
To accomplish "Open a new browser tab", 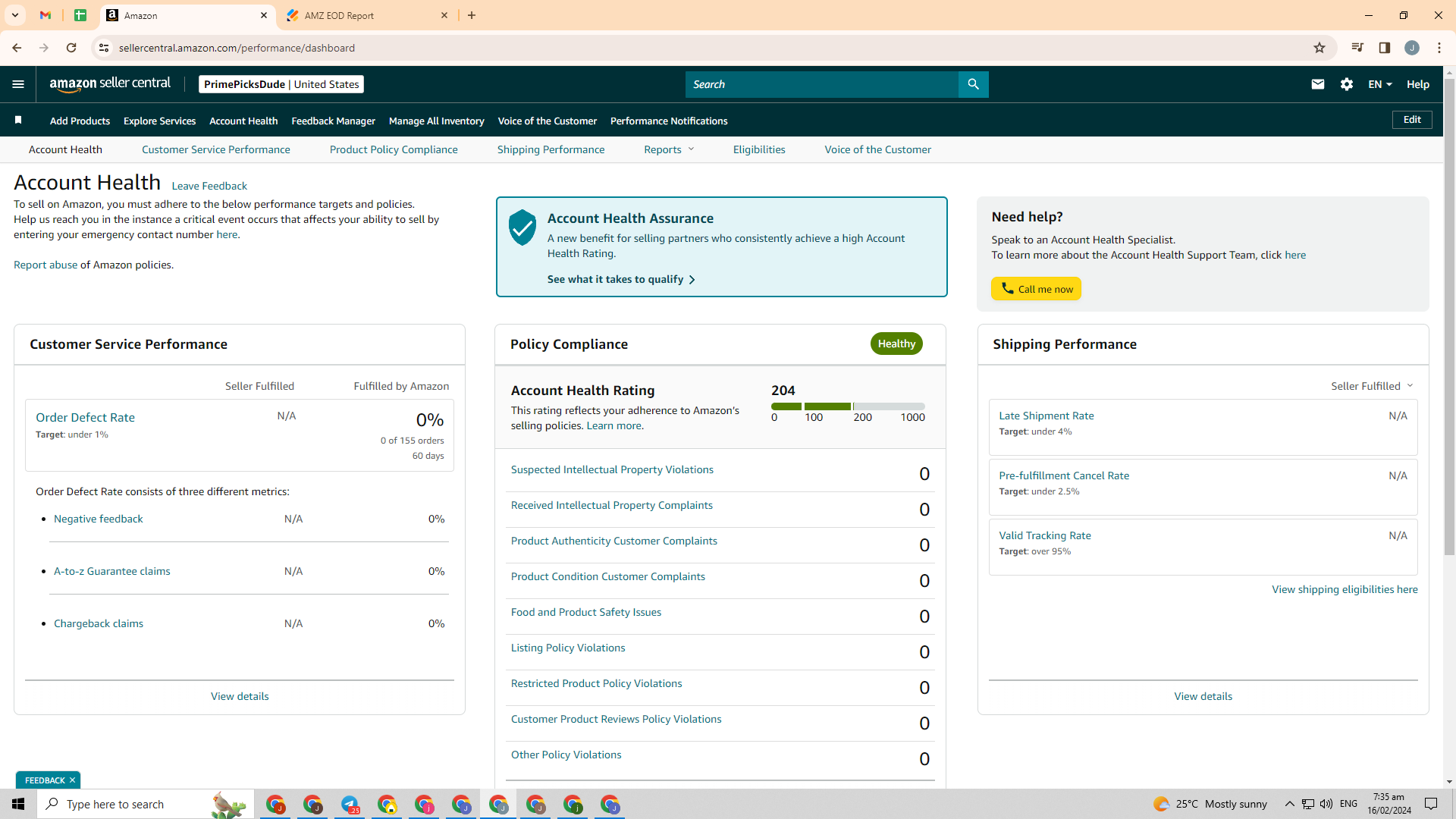I will [x=472, y=15].
